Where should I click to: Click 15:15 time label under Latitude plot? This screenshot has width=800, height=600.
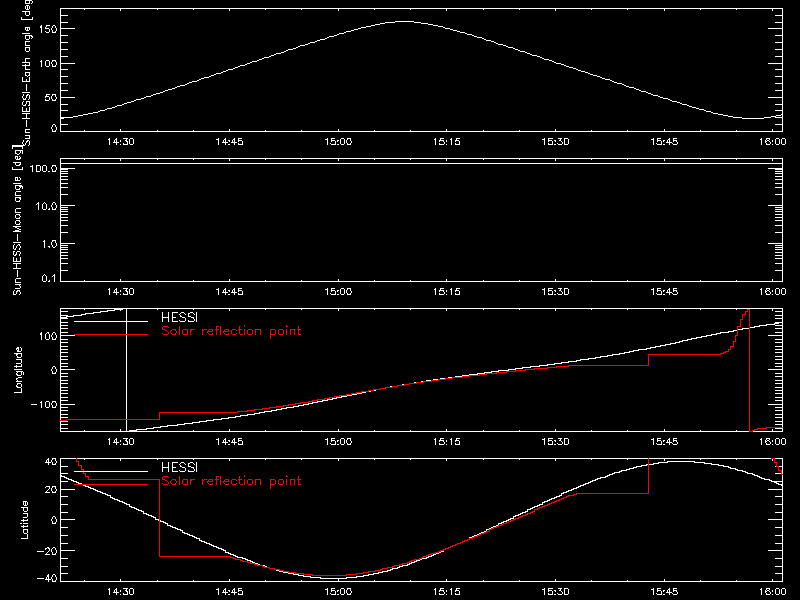[x=446, y=592]
